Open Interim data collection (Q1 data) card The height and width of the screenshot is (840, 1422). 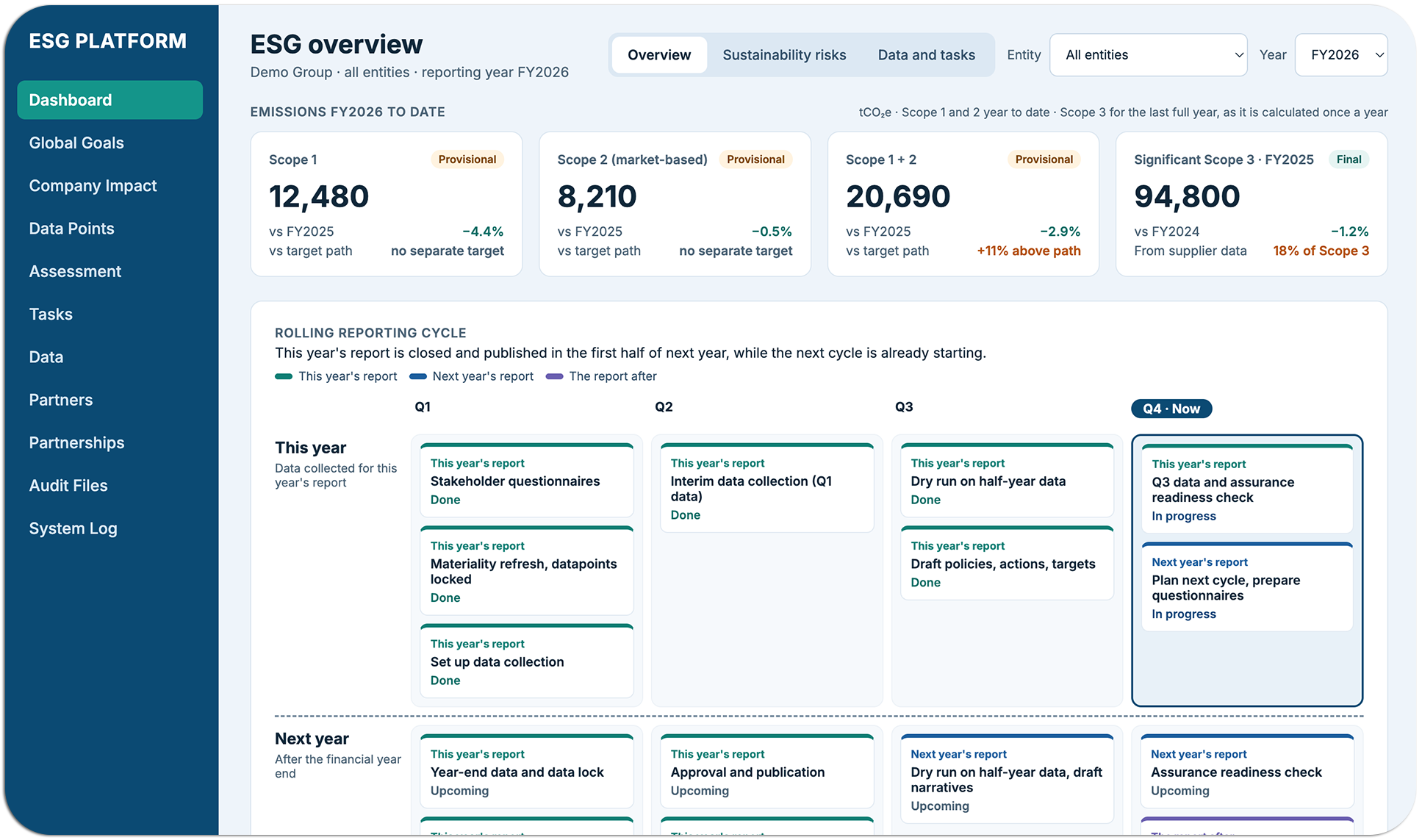tap(767, 488)
